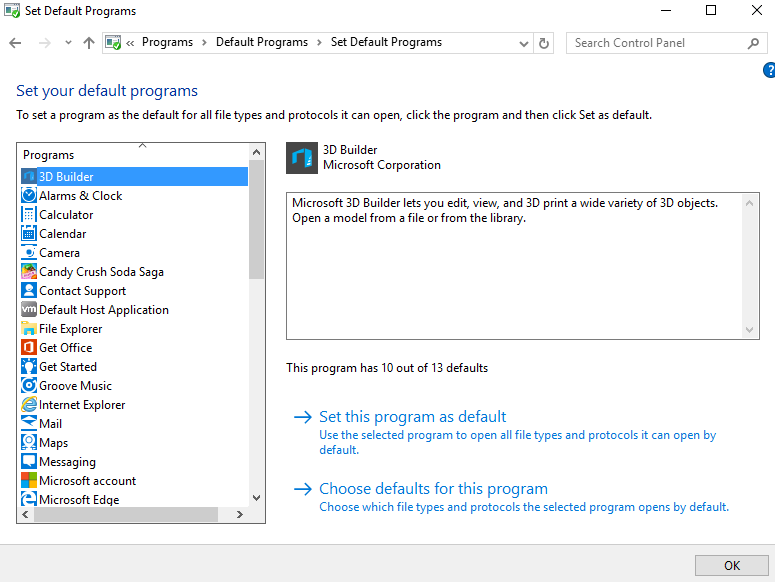The width and height of the screenshot is (775, 582).
Task: Click Choose defaults for this program
Action: click(x=433, y=489)
